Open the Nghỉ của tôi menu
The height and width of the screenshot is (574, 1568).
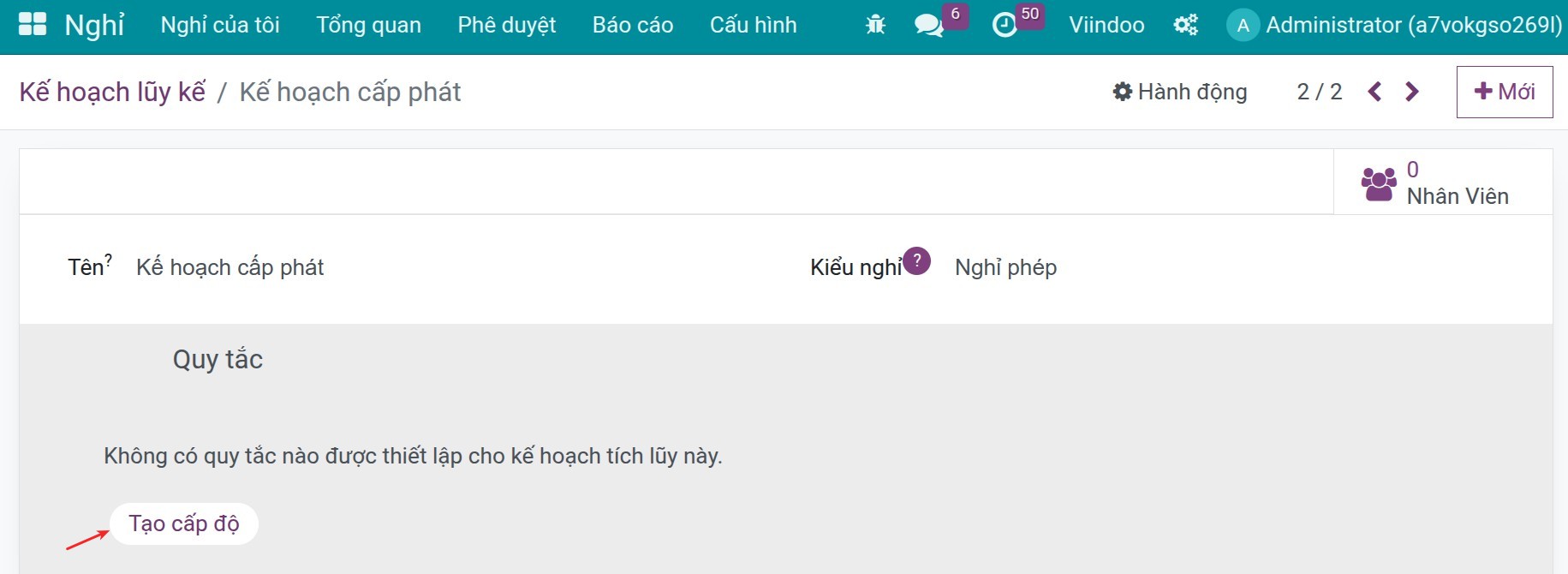220,25
